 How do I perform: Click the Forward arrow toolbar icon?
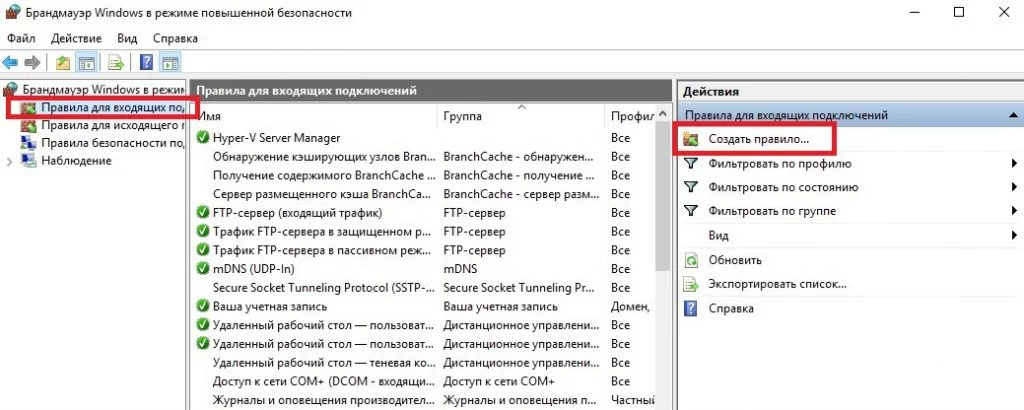tap(32, 63)
